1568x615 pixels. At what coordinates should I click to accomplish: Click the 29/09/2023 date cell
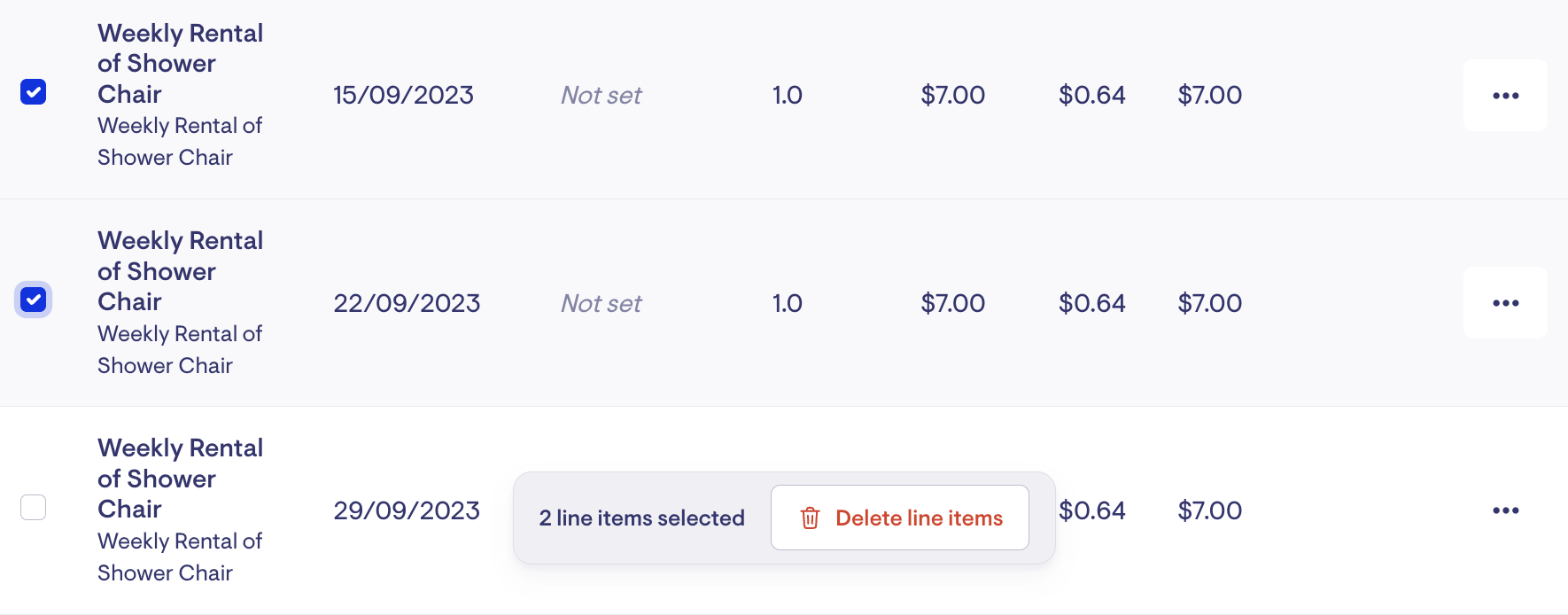pyautogui.click(x=407, y=510)
